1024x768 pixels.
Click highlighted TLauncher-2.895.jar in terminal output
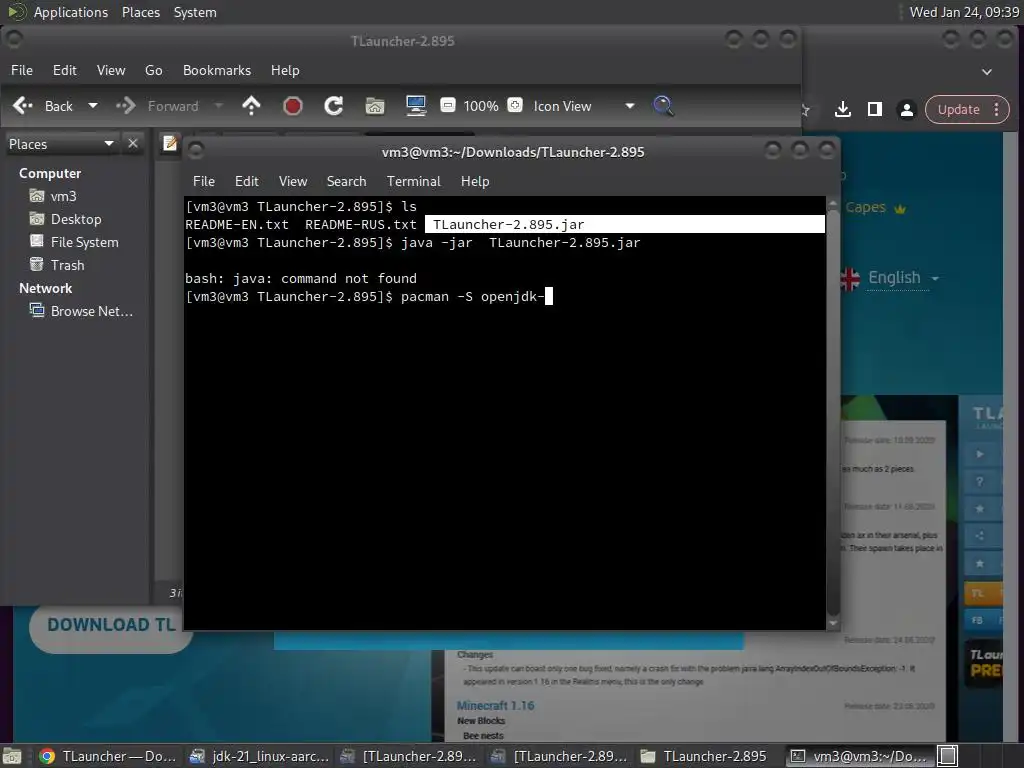[508, 224]
